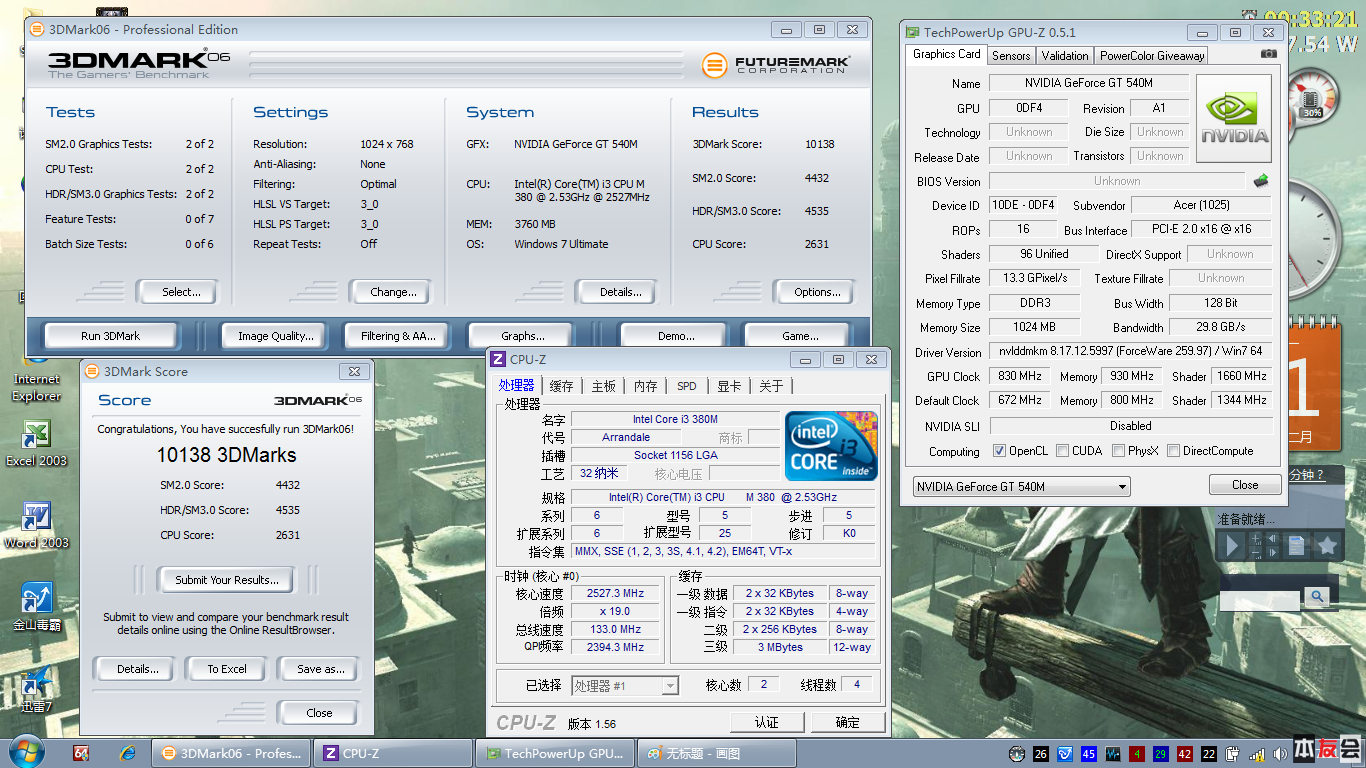The image size is (1366, 768).
Task: Click the play button in the media gadget
Action: pyautogui.click(x=1232, y=545)
